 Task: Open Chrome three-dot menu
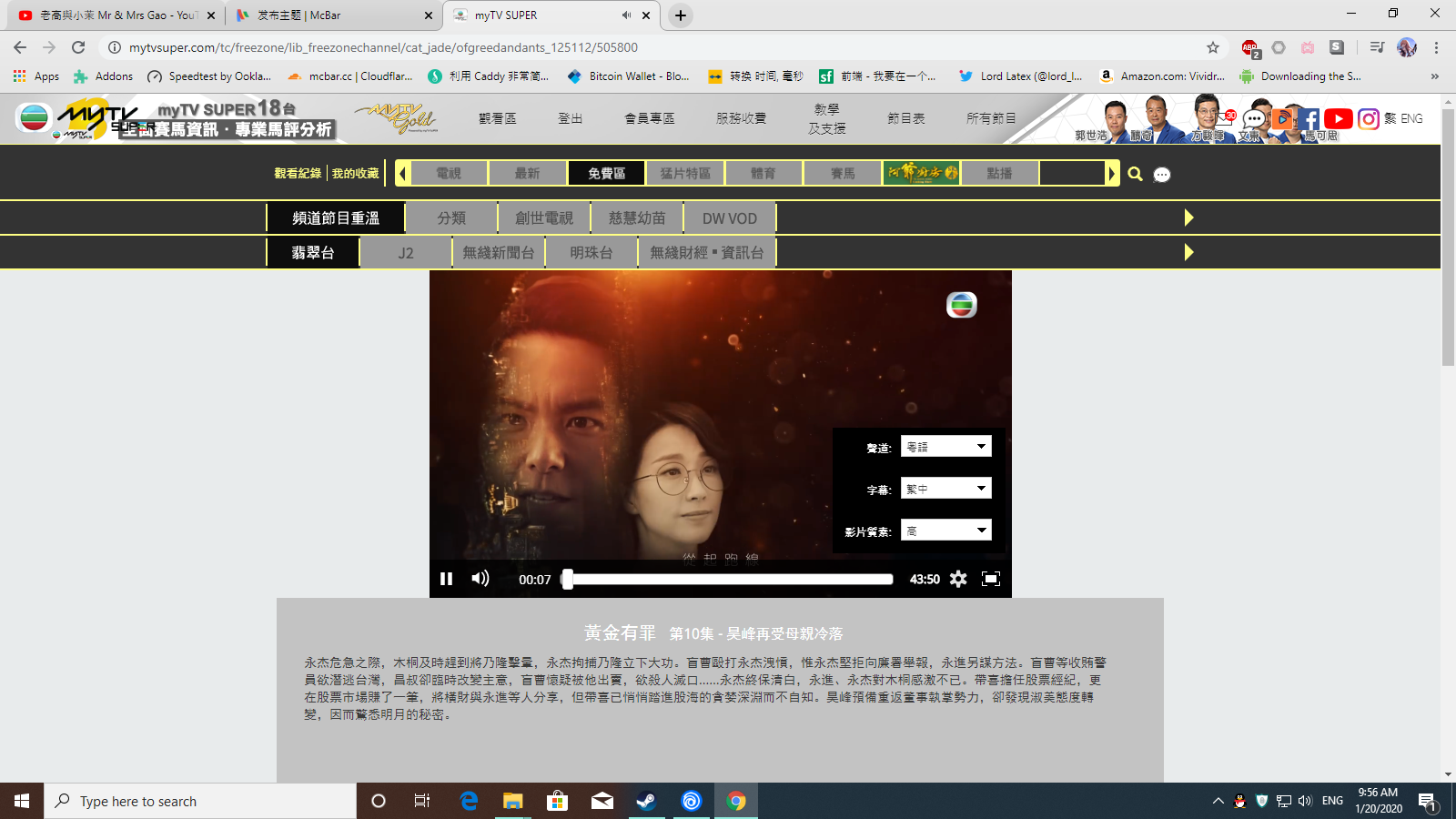[1436, 47]
